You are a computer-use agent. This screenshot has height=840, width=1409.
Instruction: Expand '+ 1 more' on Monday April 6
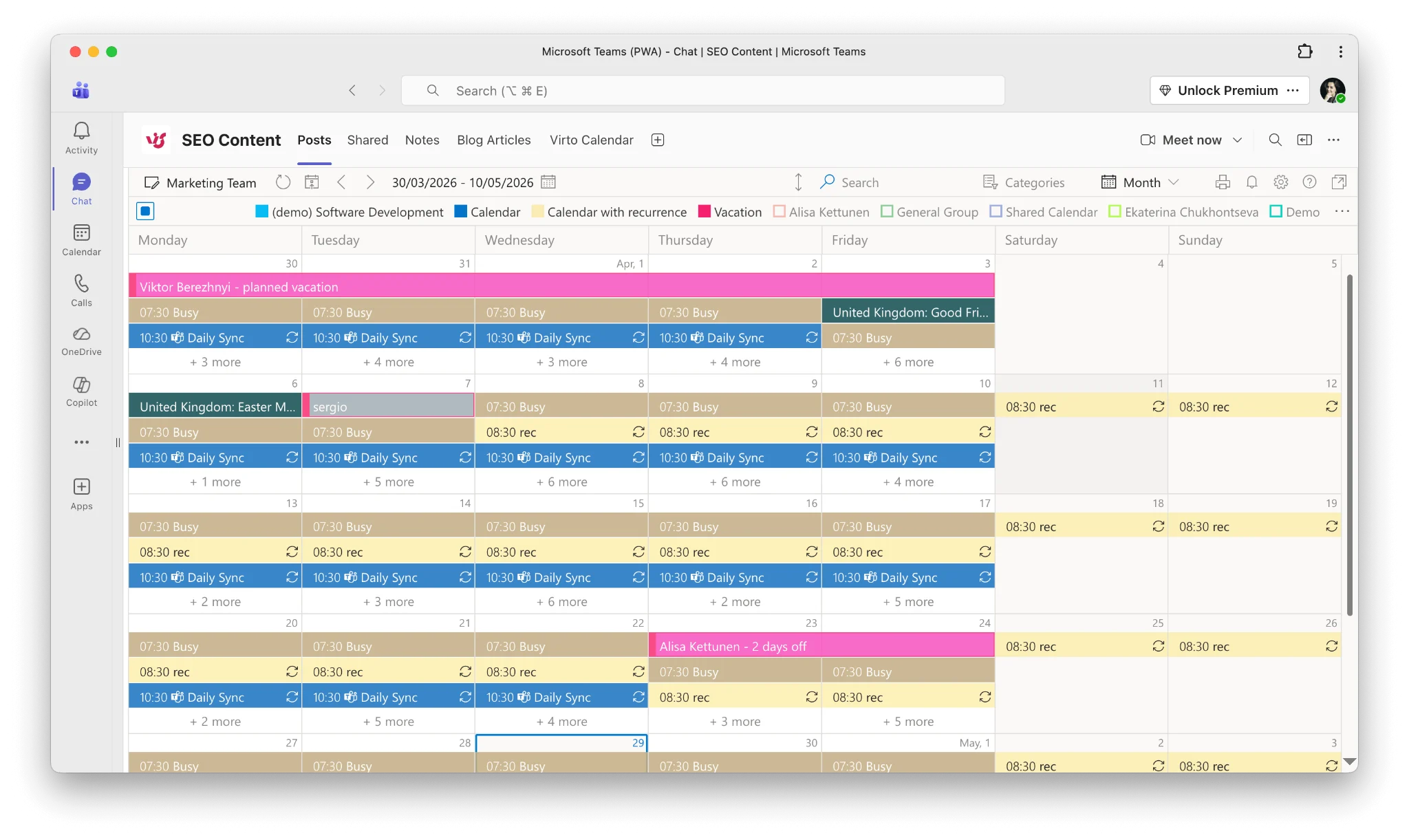tap(215, 482)
